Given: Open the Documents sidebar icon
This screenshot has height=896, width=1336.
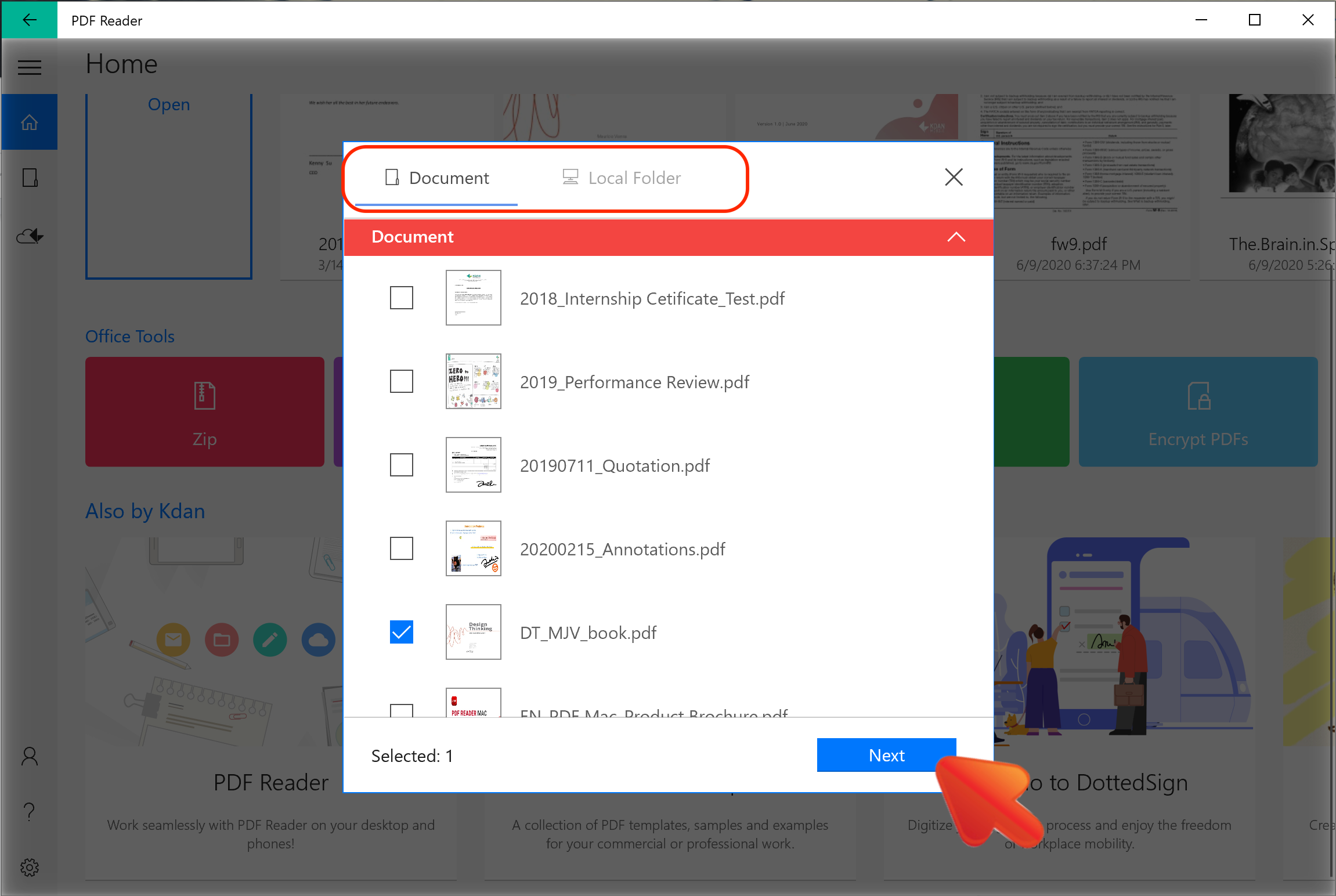Looking at the screenshot, I should click(x=29, y=178).
